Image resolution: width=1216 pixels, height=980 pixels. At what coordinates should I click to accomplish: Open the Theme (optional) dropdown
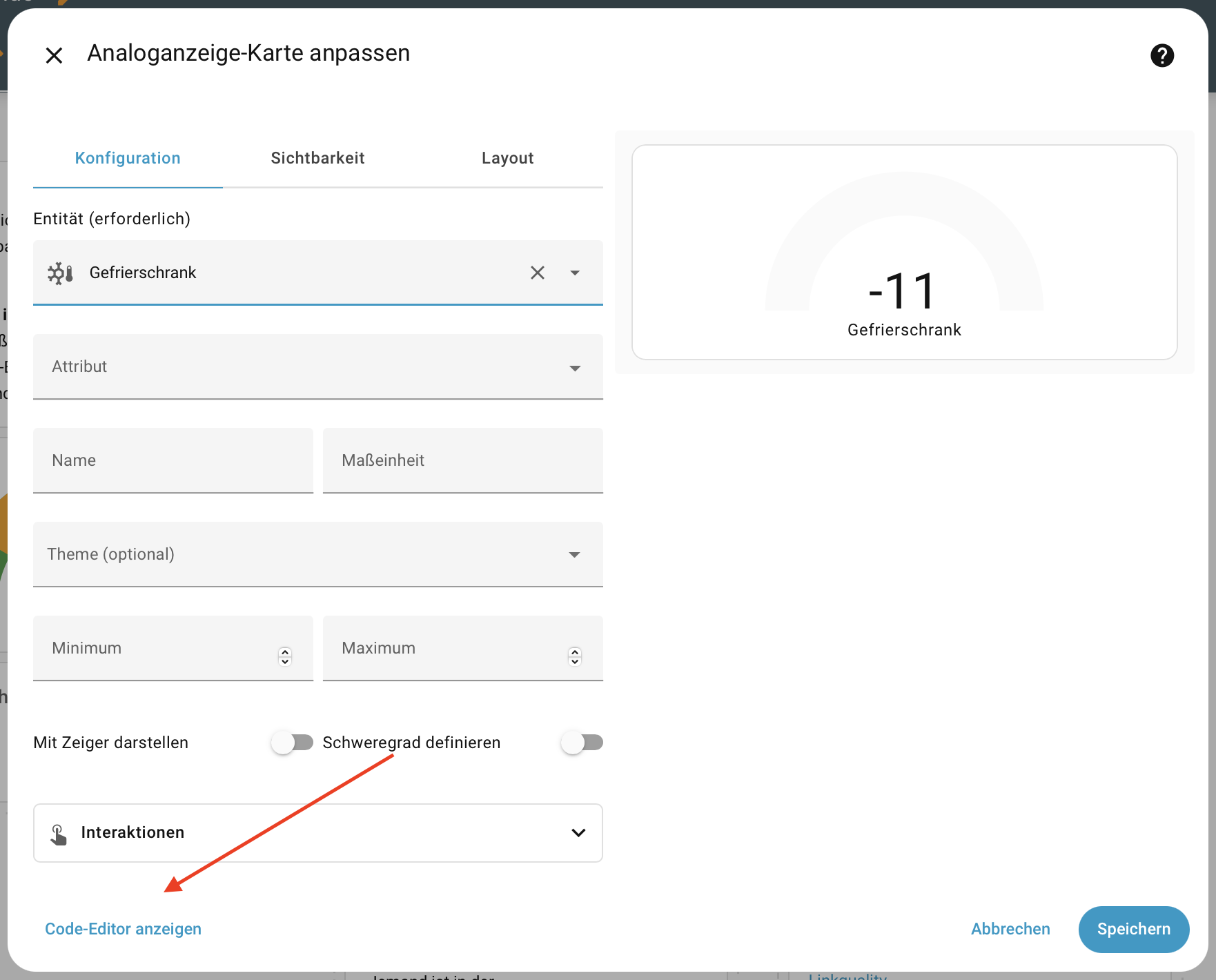318,554
